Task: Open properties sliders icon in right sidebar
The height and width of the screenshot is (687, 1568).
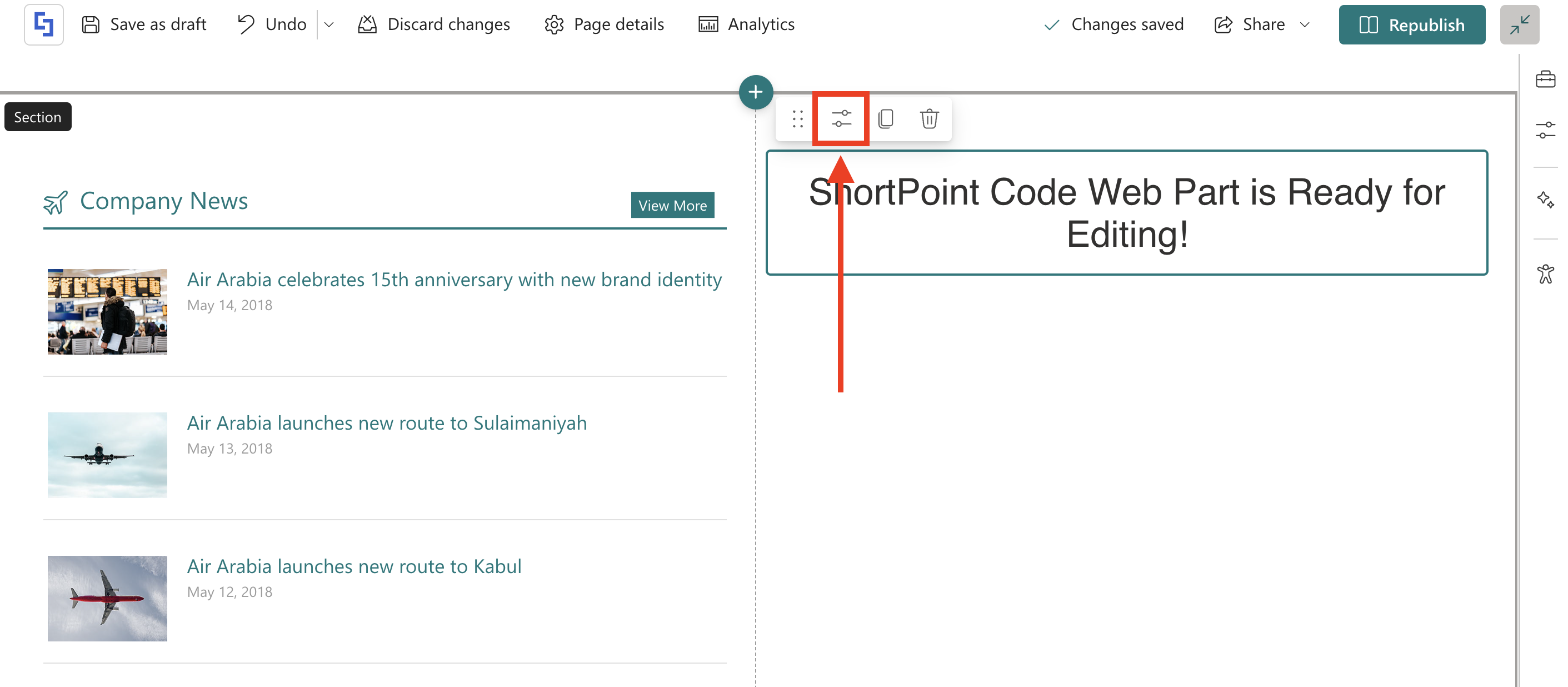Action: (1545, 130)
